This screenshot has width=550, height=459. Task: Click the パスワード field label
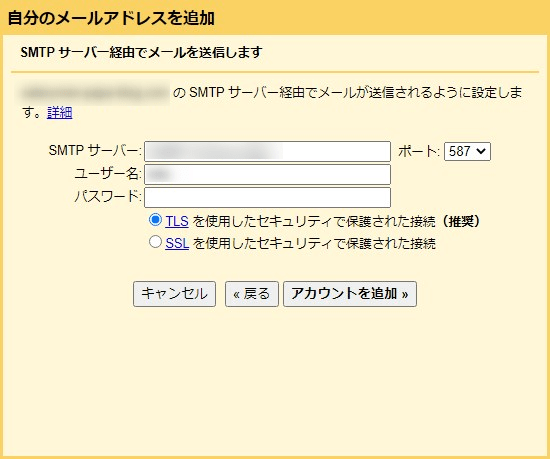click(x=108, y=196)
